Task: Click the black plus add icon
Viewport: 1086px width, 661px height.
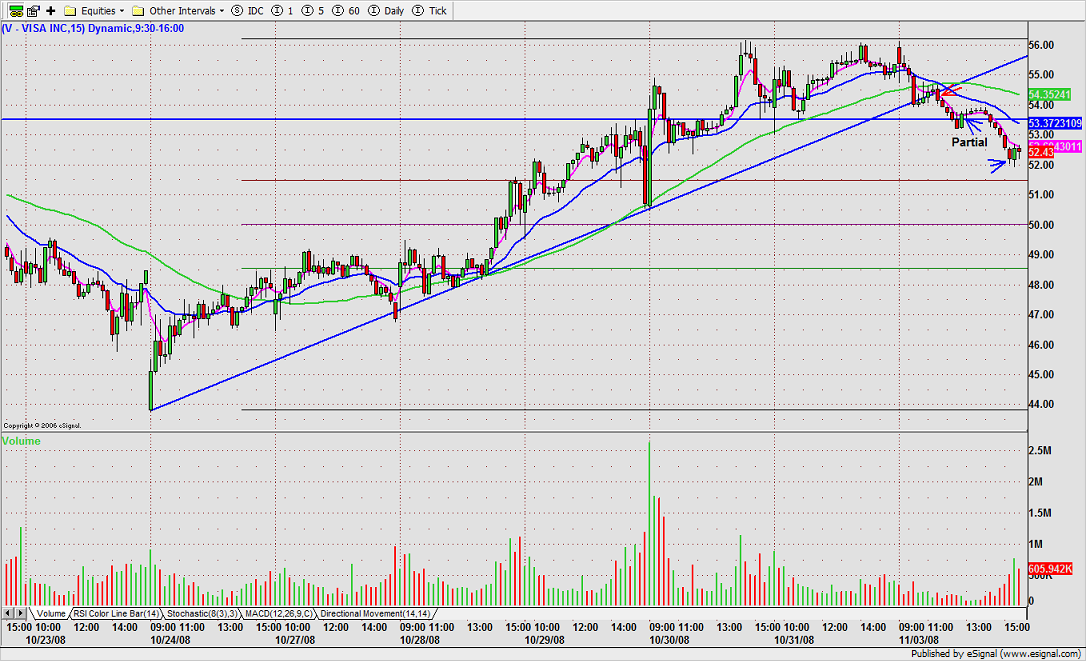Action: coord(51,10)
